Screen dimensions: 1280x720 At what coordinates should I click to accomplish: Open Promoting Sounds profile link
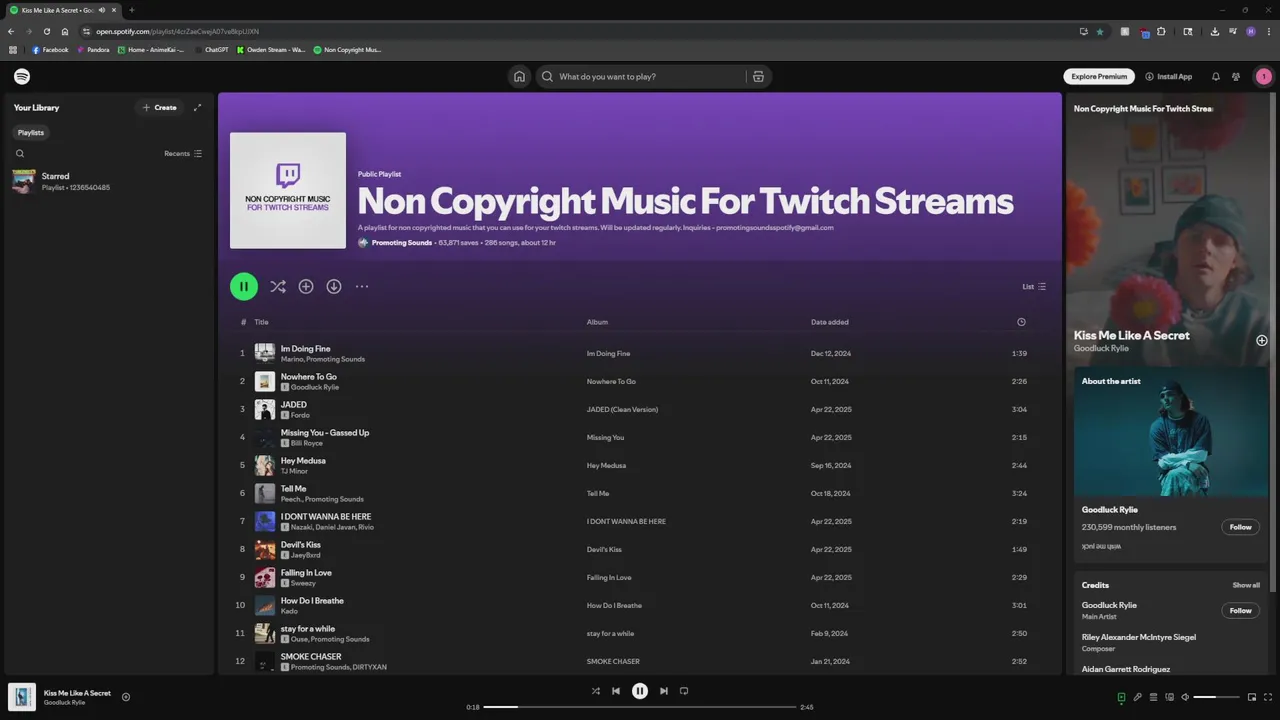402,242
